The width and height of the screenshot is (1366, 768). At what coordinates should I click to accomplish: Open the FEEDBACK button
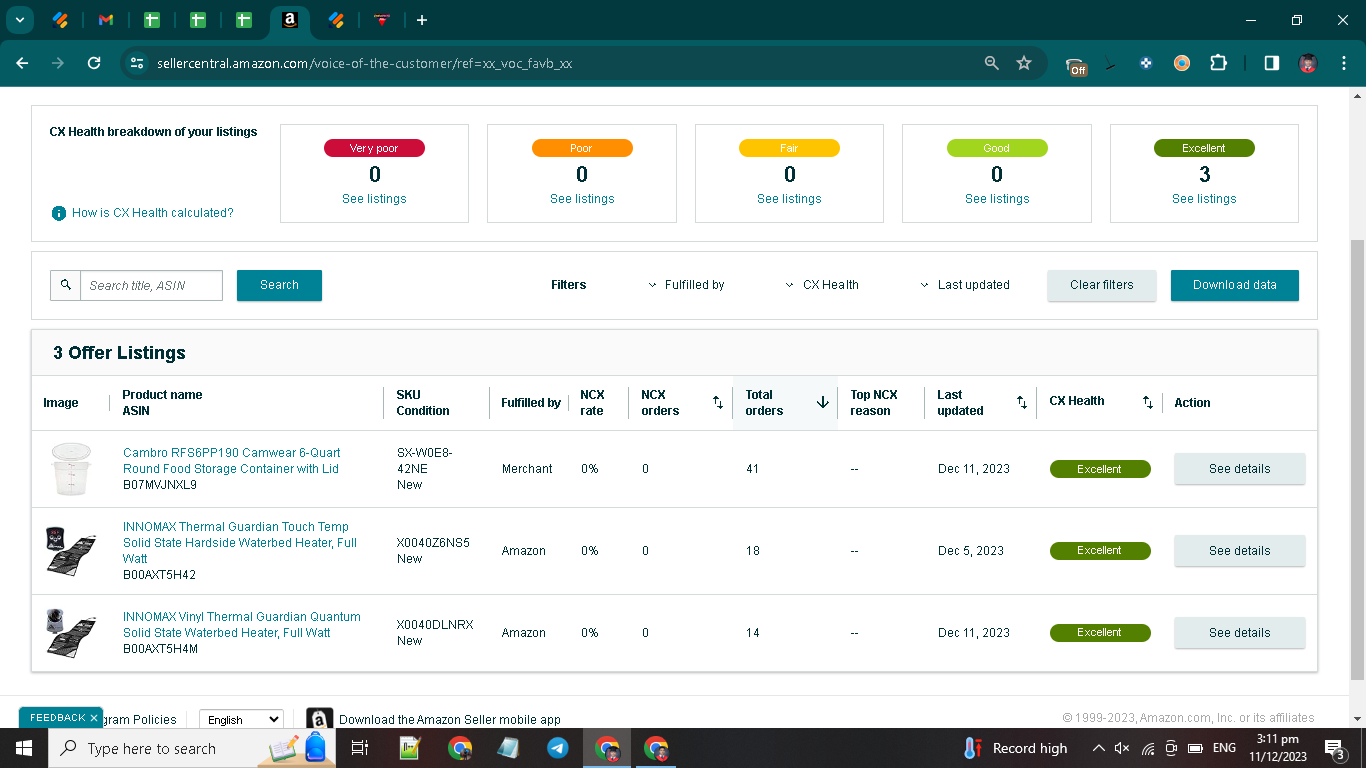pos(57,718)
